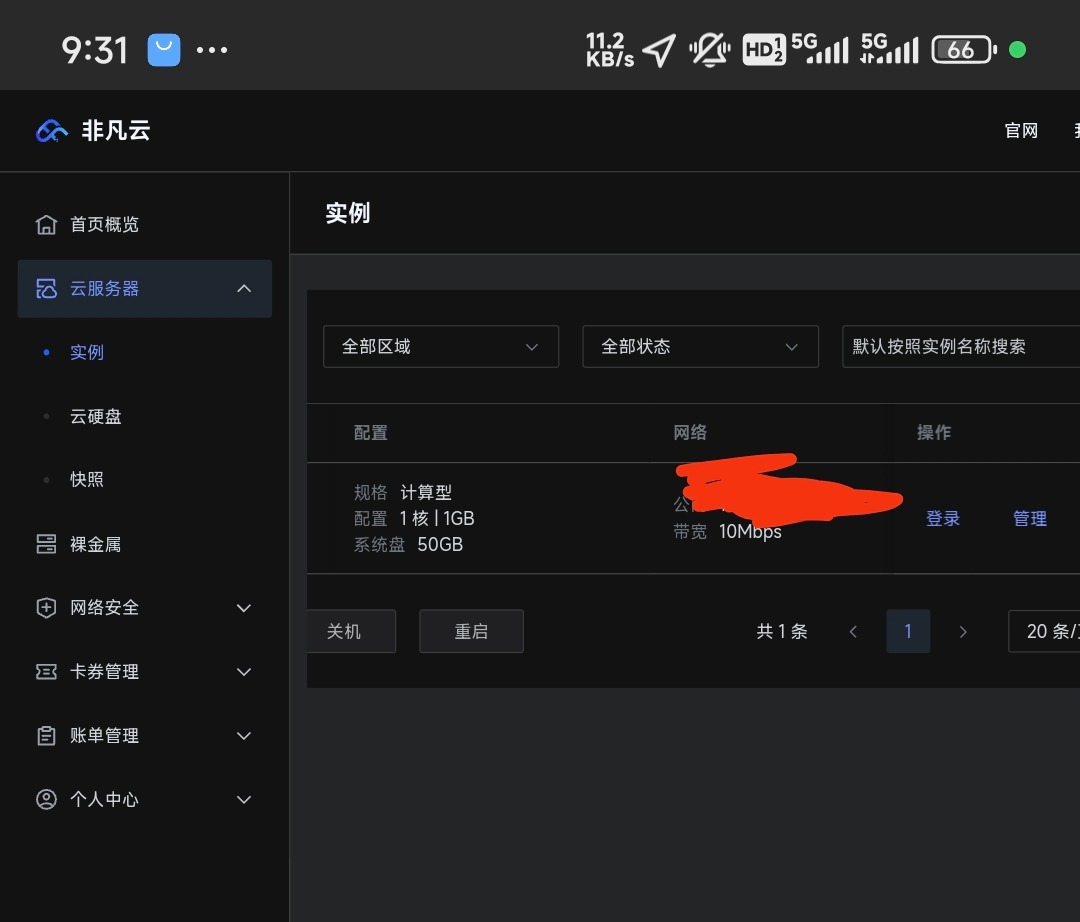Click the 非凡云 logo icon

coord(50,130)
